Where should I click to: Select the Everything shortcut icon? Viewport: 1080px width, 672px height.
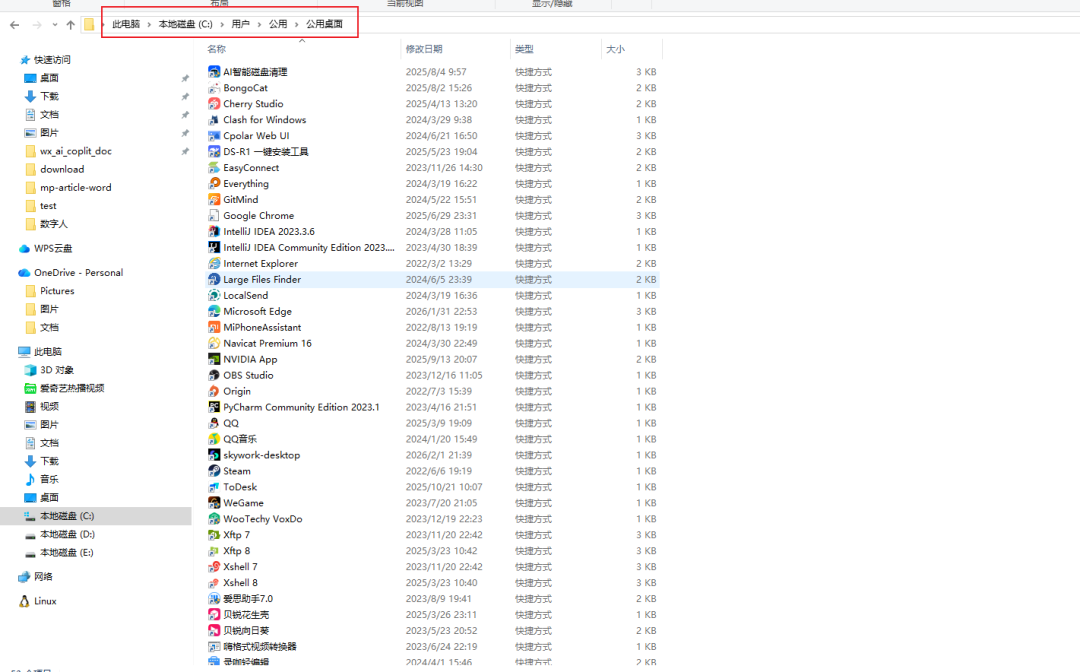[214, 183]
